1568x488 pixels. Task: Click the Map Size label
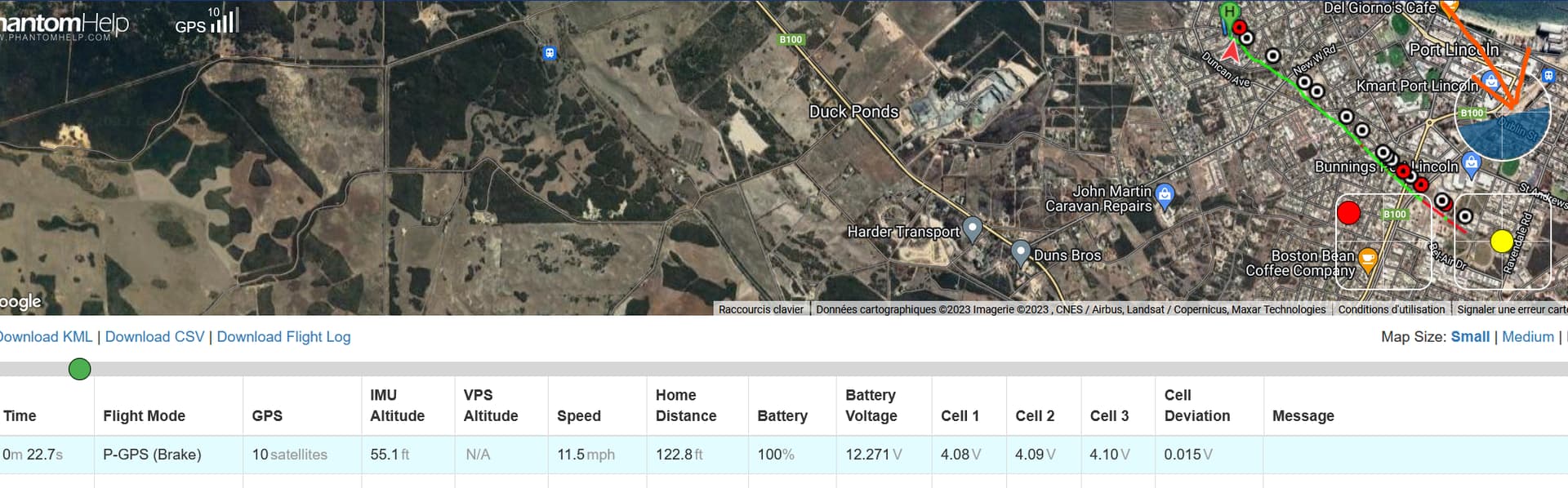point(1414,337)
